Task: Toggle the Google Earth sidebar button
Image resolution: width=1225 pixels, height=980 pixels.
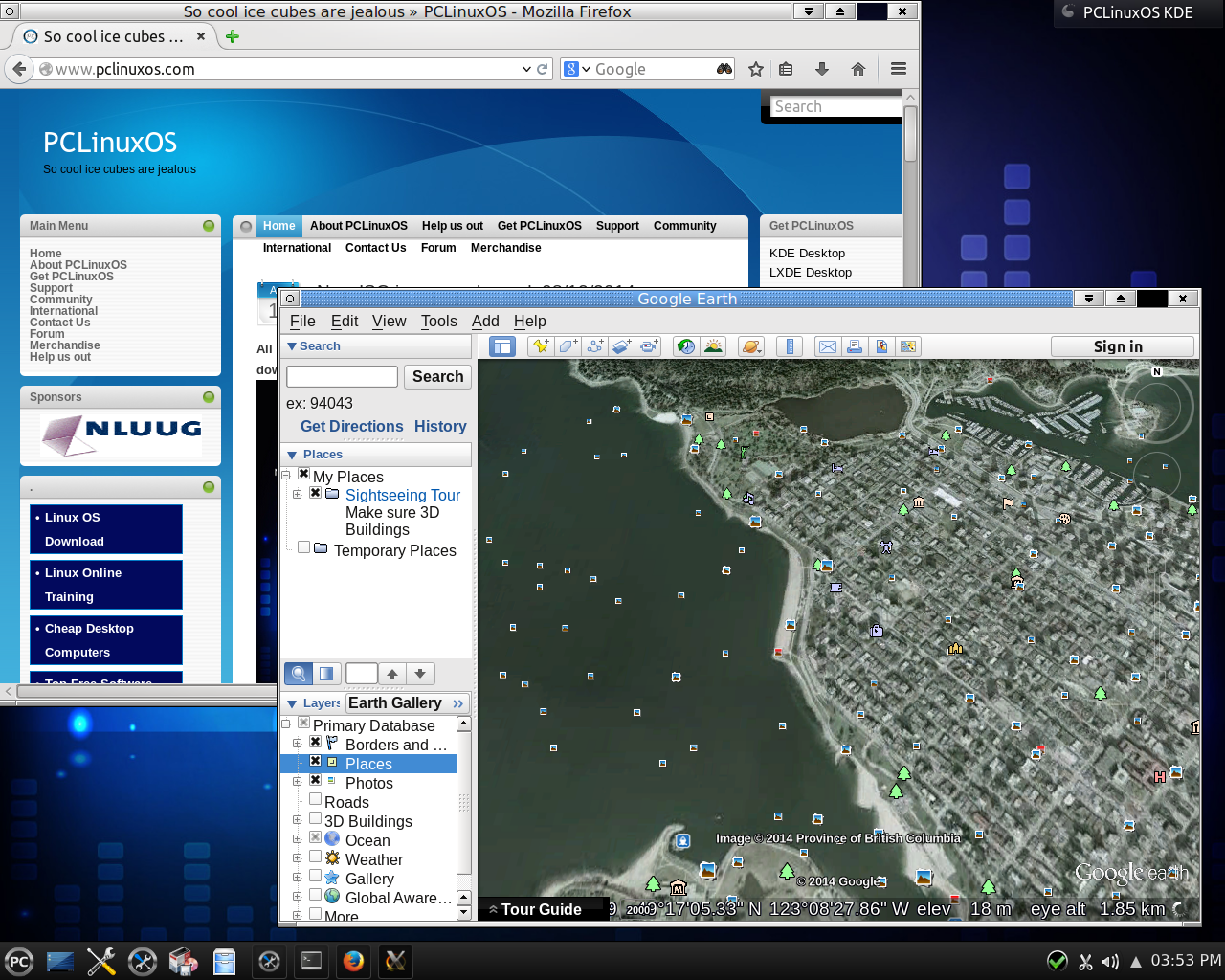Action: point(502,346)
